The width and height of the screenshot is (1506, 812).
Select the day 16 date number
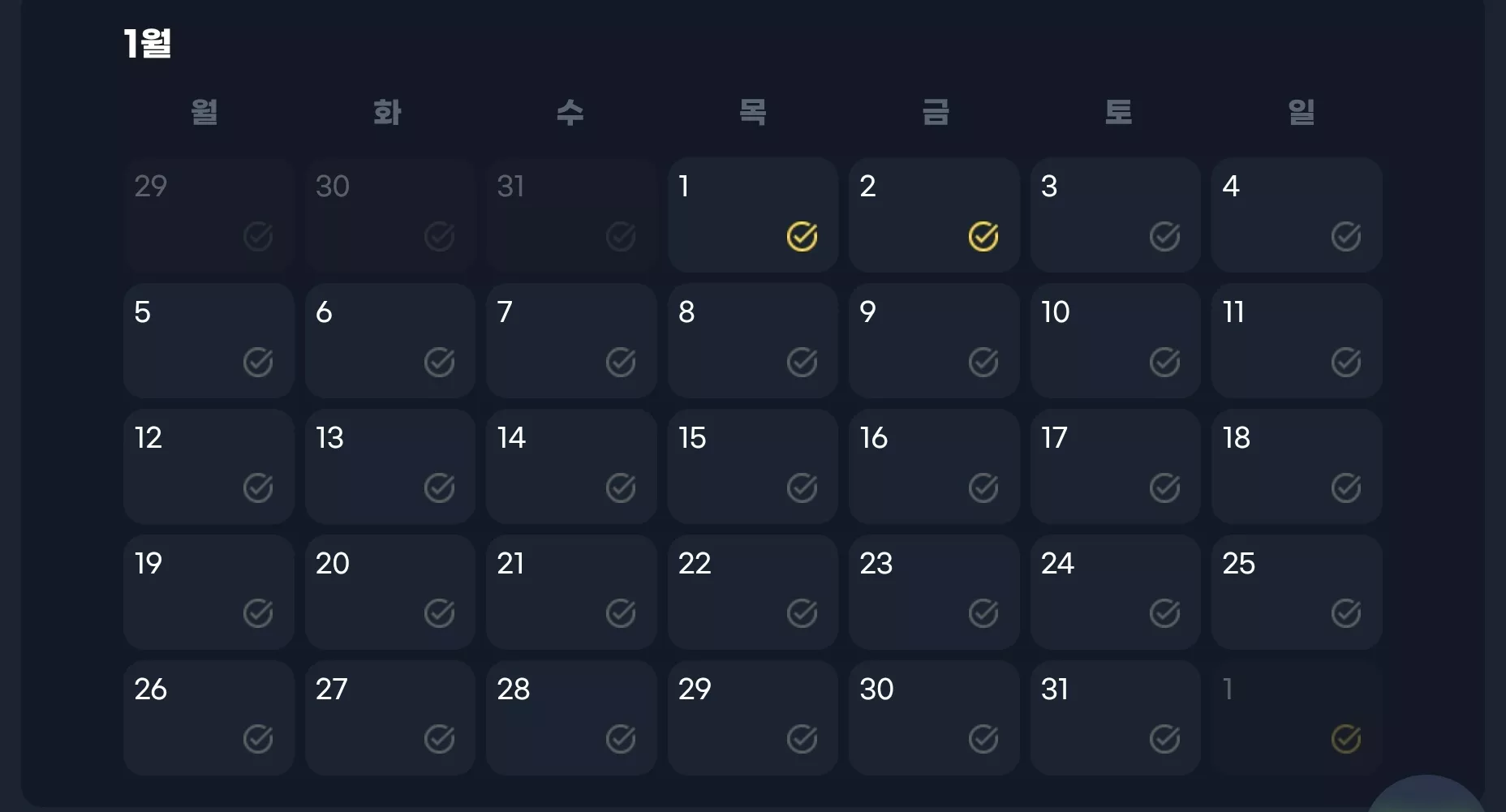click(x=874, y=438)
